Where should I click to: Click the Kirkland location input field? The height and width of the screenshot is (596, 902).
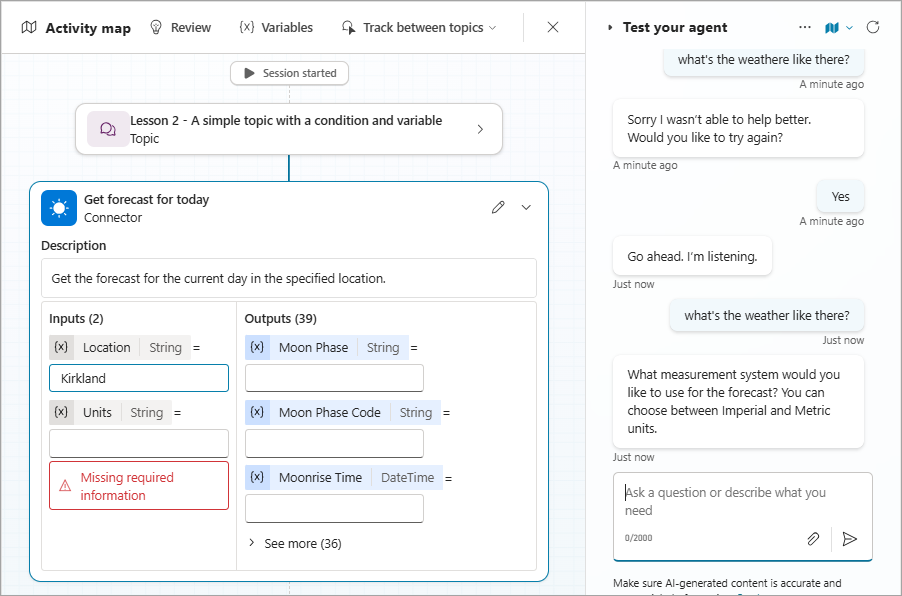[x=139, y=378]
